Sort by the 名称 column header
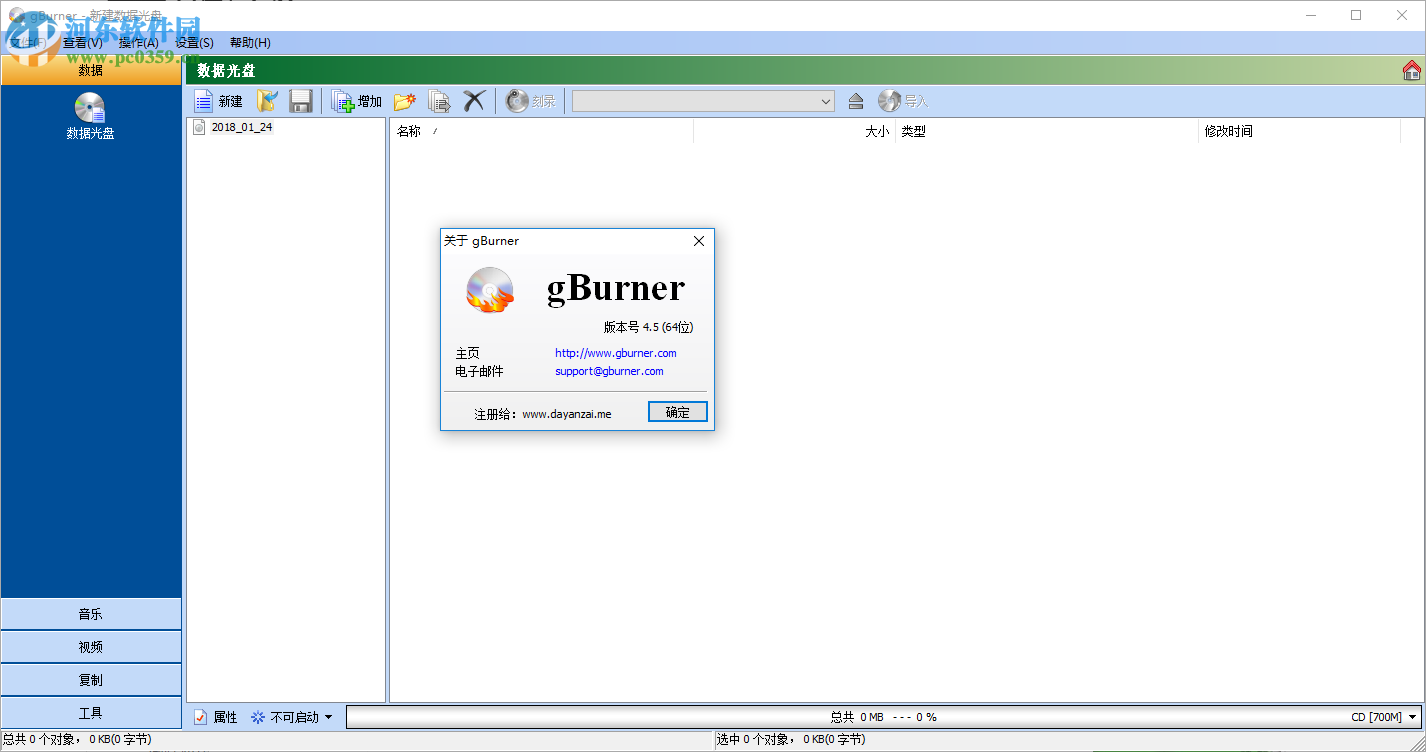 541,131
